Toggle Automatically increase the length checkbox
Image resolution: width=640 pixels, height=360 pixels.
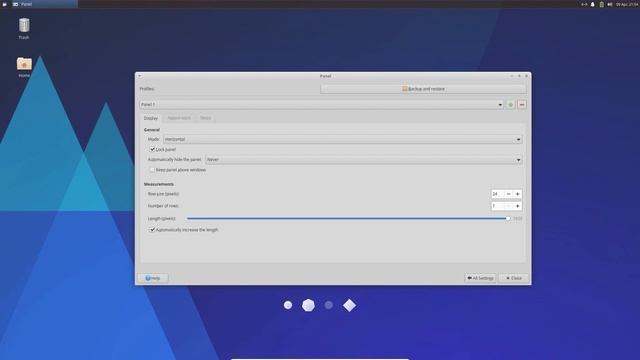tap(152, 230)
